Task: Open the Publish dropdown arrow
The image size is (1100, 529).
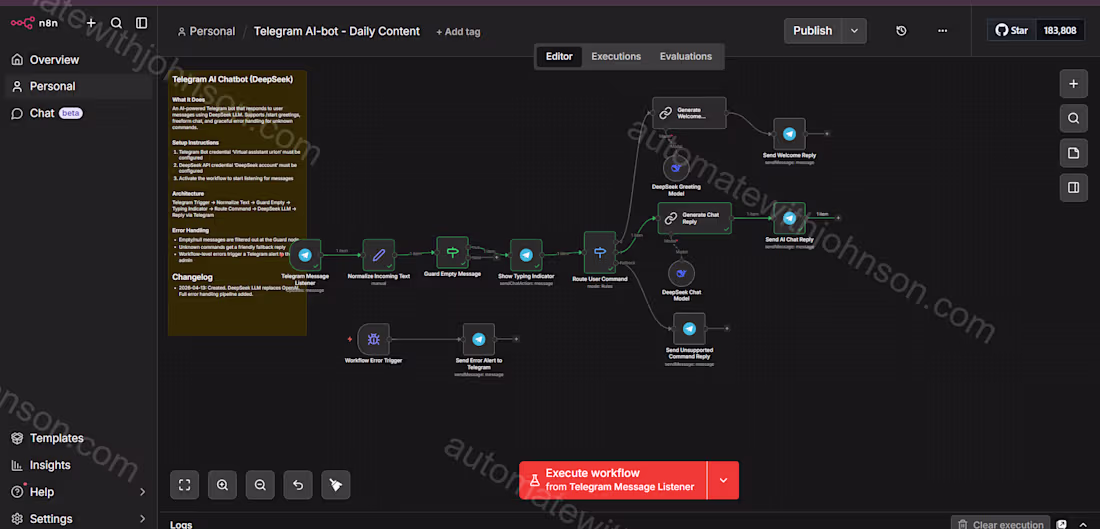Action: (854, 31)
